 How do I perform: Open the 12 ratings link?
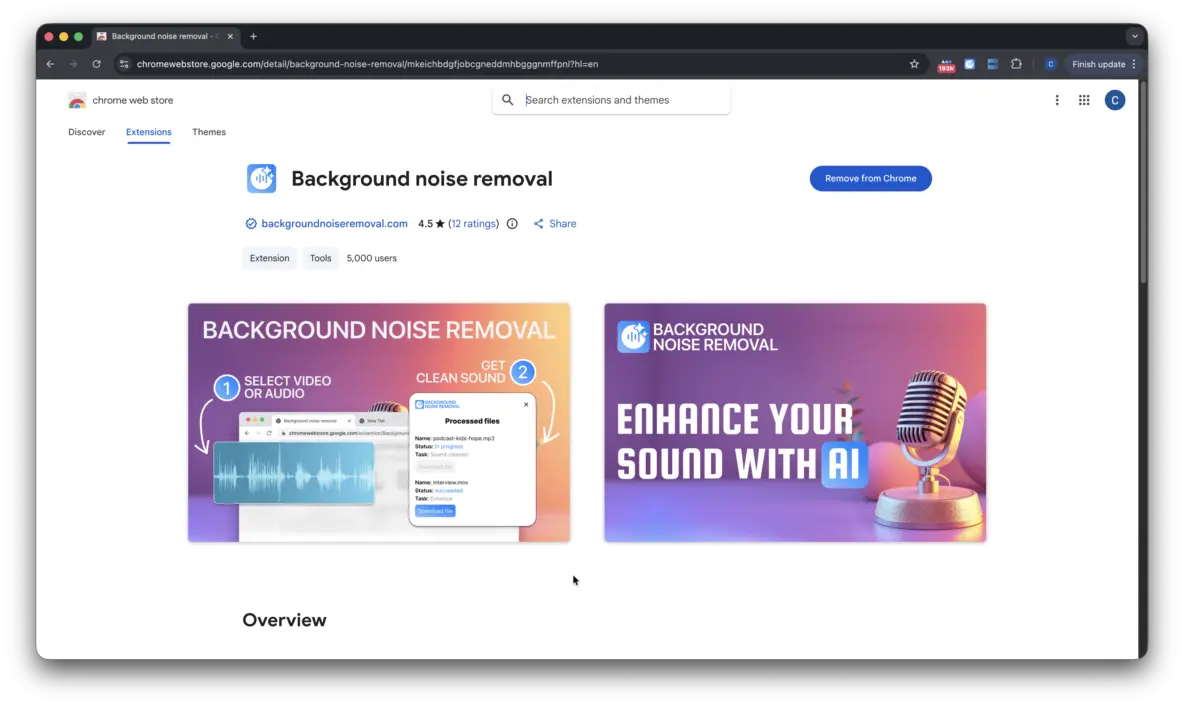point(474,224)
